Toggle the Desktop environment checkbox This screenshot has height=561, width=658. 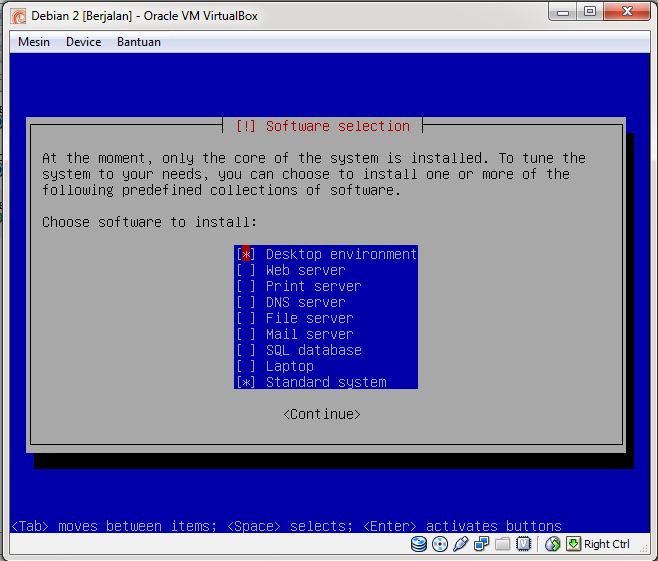pos(245,254)
